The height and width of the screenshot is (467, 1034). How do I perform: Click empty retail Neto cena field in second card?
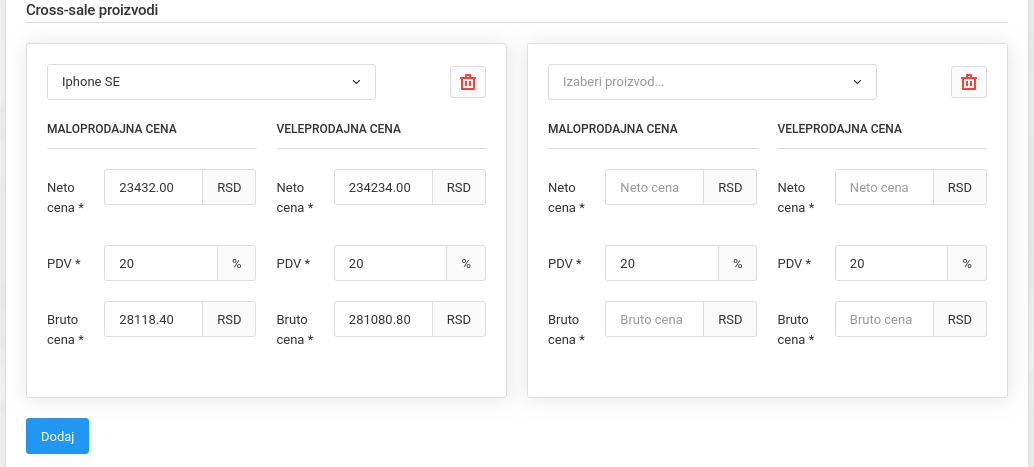pos(655,187)
